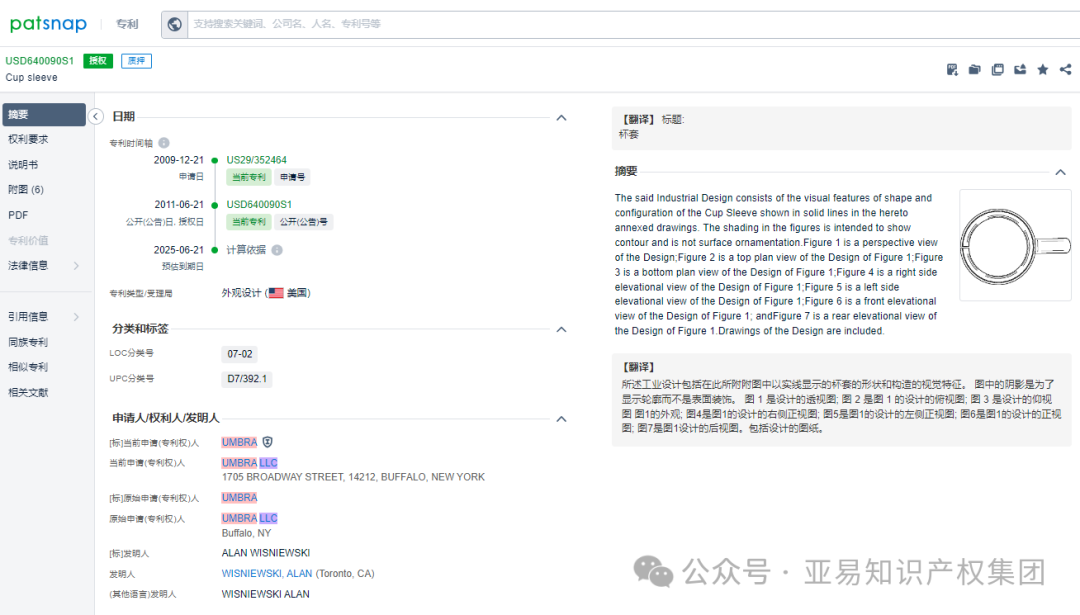
Task: Click shield icon next to UMBRA applicant
Action: (x=267, y=442)
